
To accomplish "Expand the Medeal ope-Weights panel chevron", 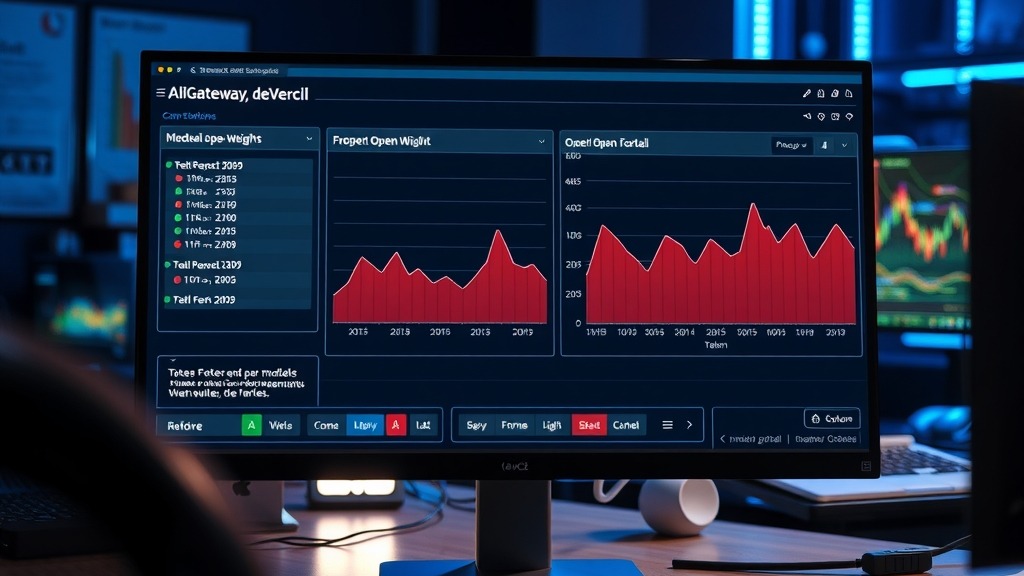I will pos(309,138).
